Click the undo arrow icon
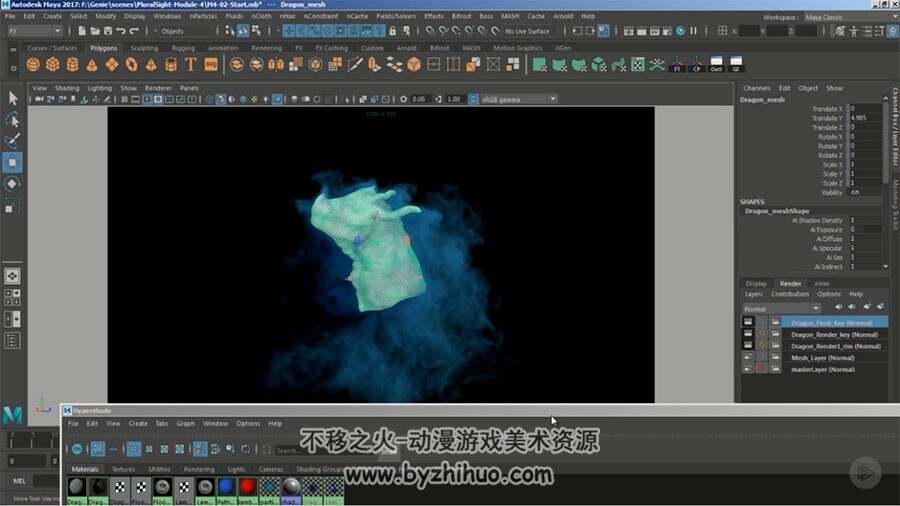Image resolution: width=900 pixels, height=506 pixels. [121, 31]
